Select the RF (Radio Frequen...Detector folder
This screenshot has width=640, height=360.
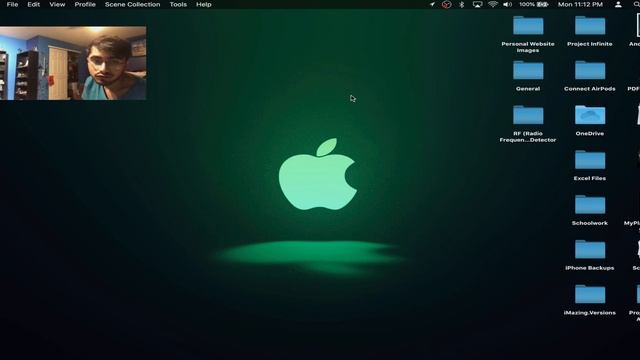528,124
